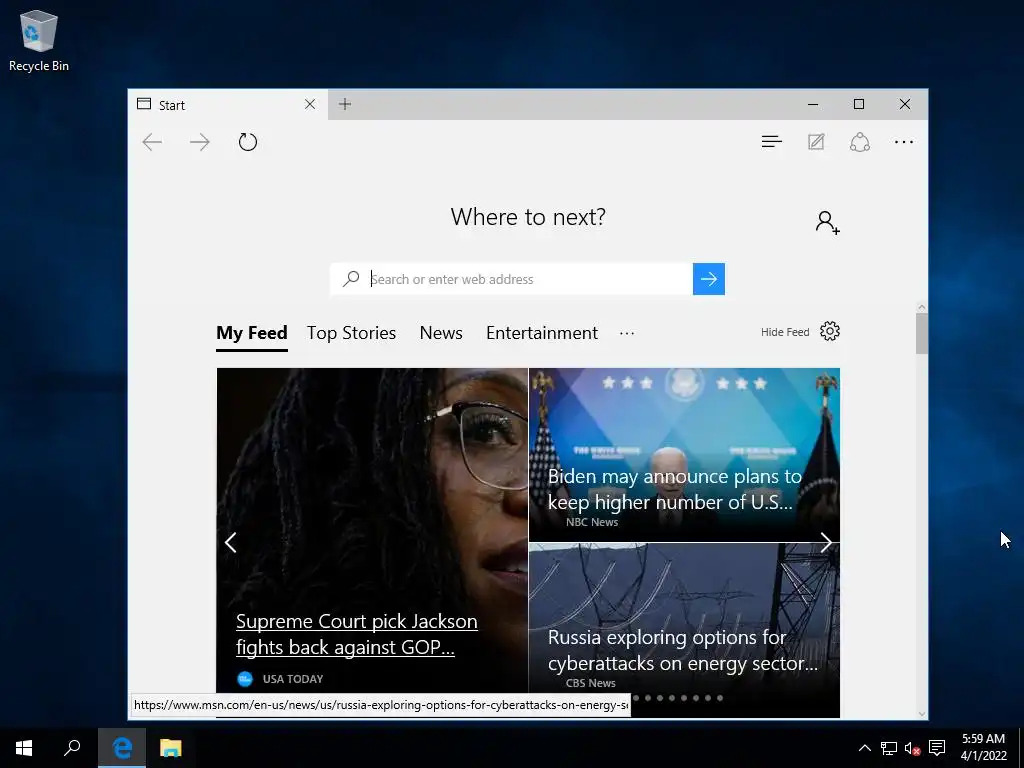This screenshot has width=1024, height=768.
Task: Open taskbar search magnifier
Action: tap(72, 748)
